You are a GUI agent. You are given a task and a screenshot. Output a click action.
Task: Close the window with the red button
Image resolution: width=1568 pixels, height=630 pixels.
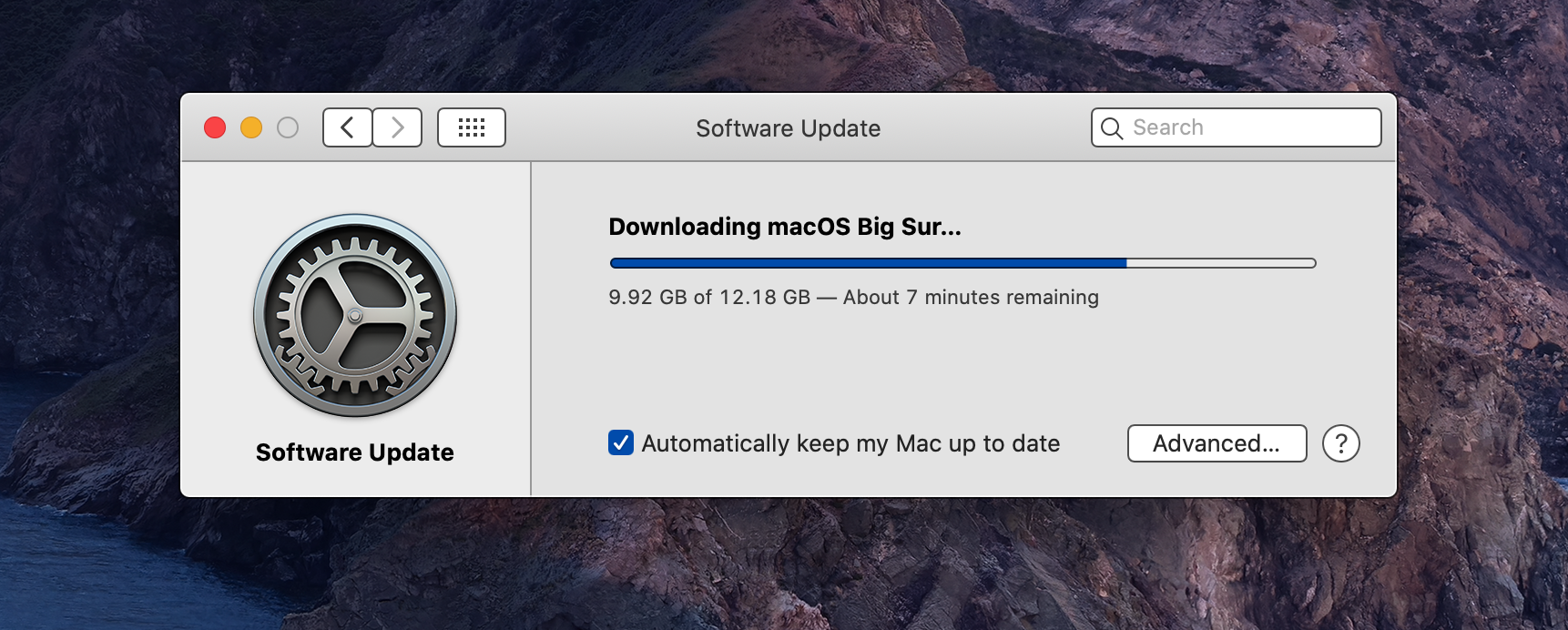click(x=215, y=127)
